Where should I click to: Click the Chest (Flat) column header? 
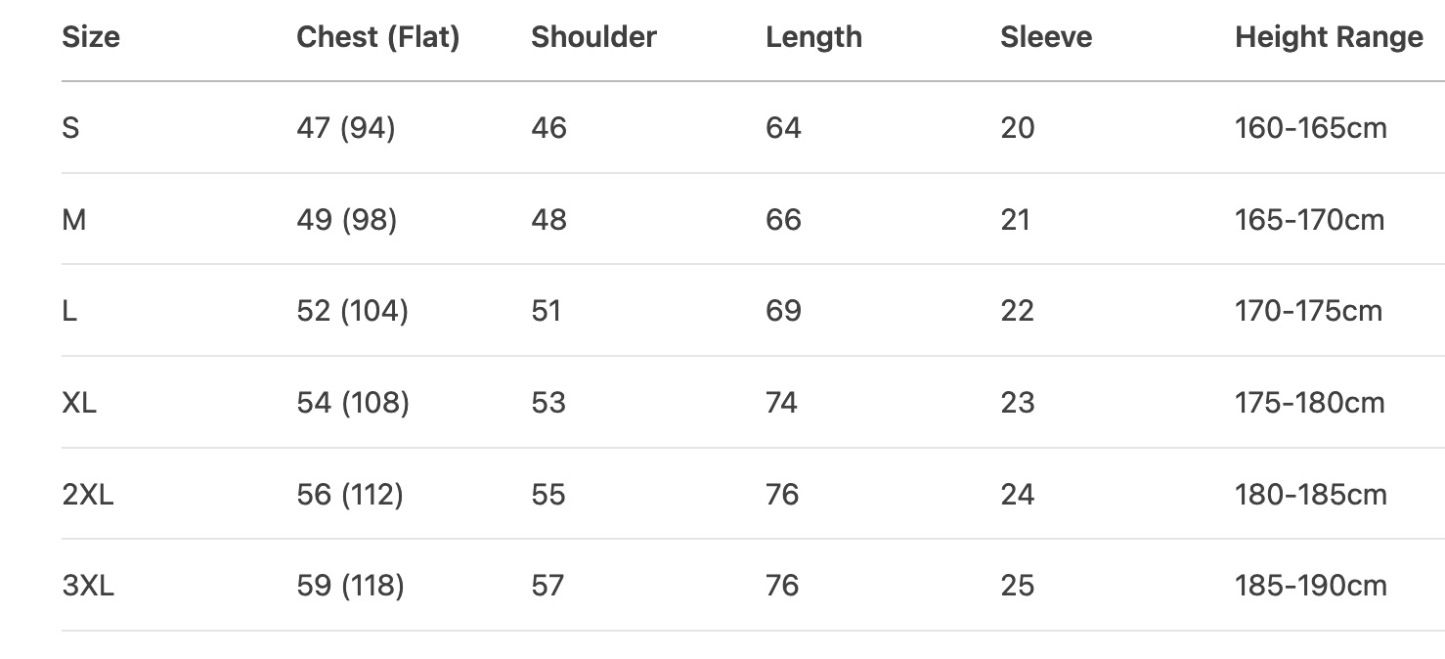[378, 38]
